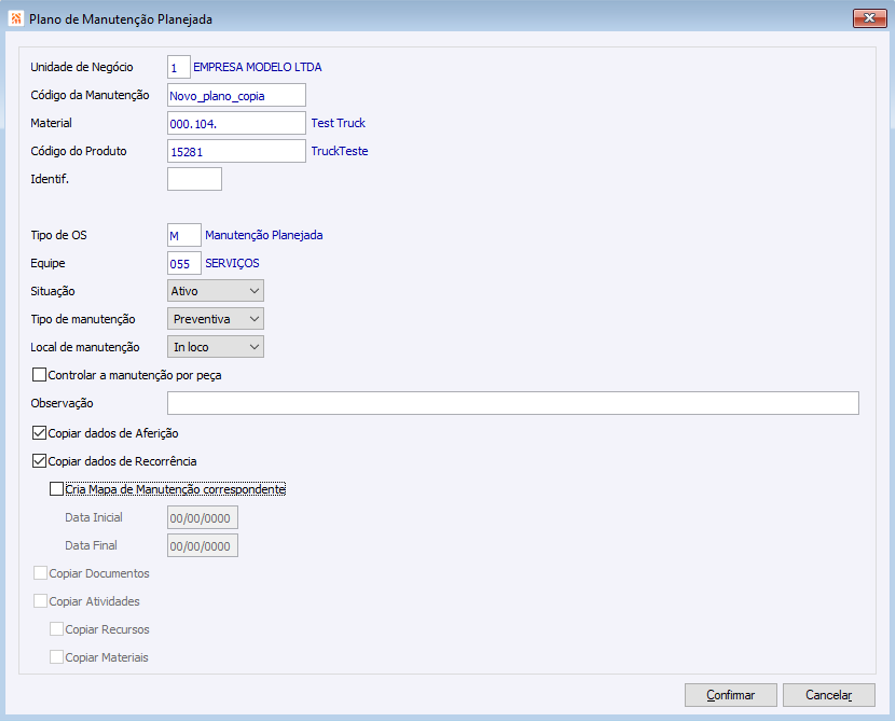895x721 pixels.
Task: Click the Local de manutenção label
Action: click(85, 347)
